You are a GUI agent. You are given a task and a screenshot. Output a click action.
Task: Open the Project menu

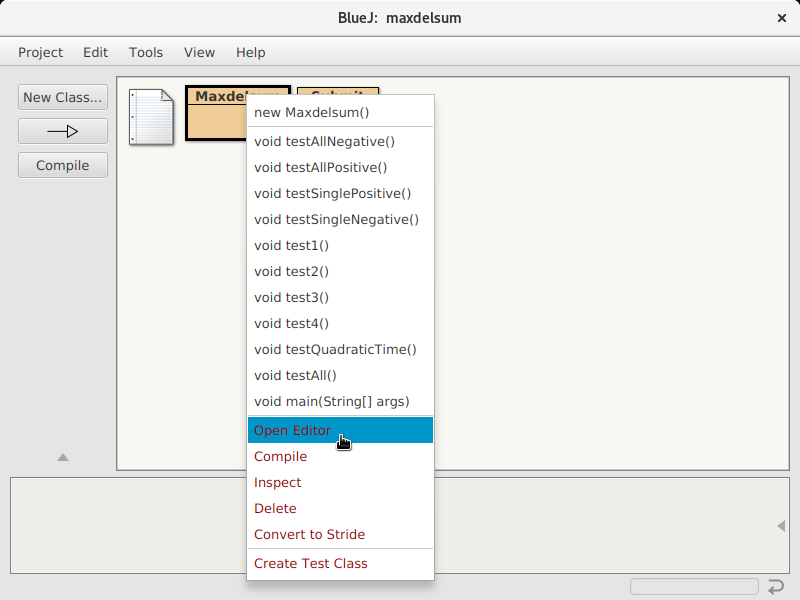[x=40, y=52]
